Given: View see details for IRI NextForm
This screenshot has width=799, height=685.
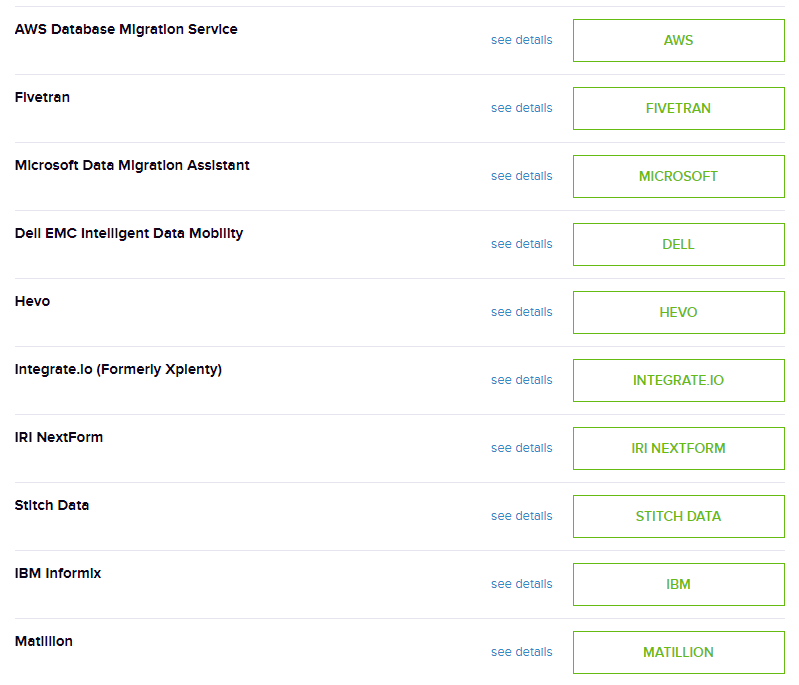Looking at the screenshot, I should [x=521, y=448].
